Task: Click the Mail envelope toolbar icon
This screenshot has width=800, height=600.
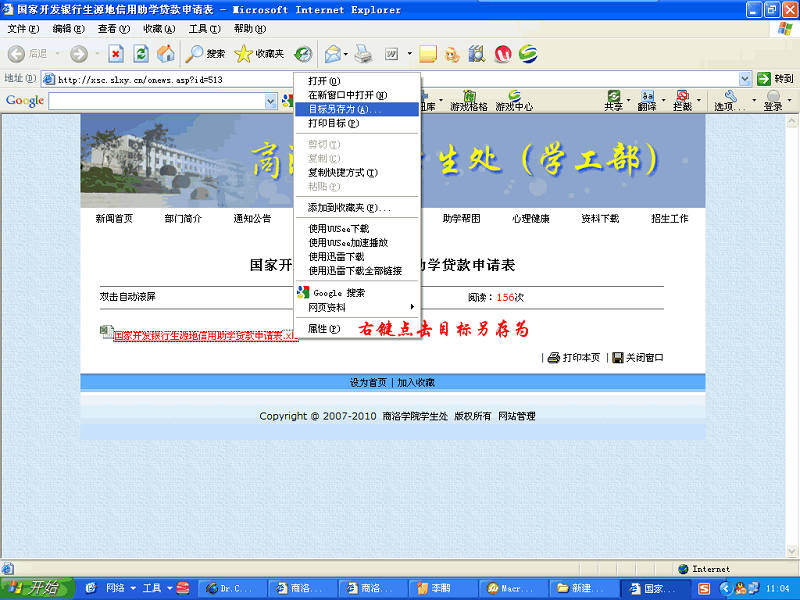Action: (x=332, y=54)
